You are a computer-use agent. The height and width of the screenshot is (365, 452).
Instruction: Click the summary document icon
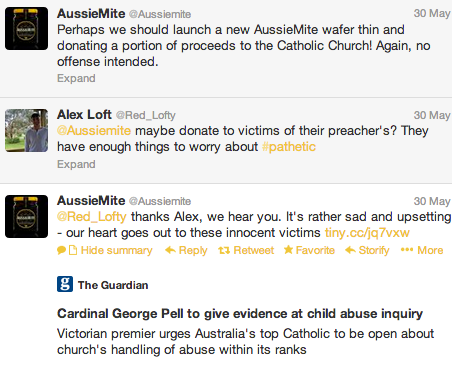tap(73, 250)
